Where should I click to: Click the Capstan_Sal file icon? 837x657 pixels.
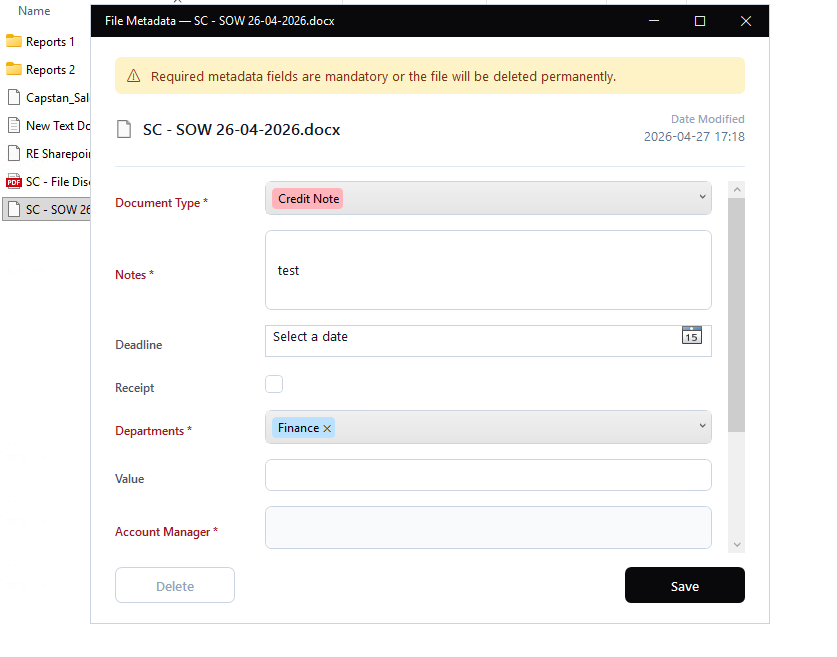tap(14, 98)
